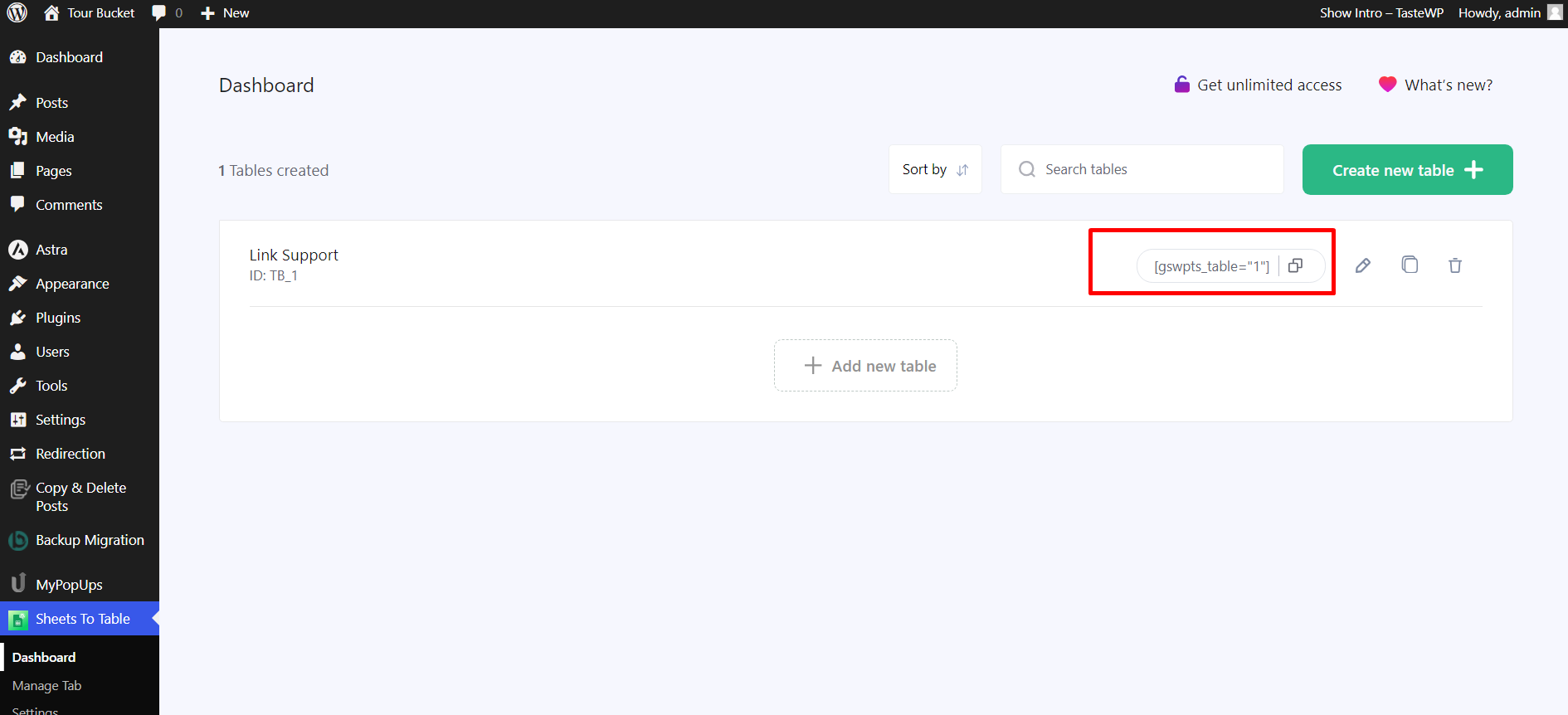The height and width of the screenshot is (715, 1568).
Task: Go to Posts in the sidebar
Action: coord(80,103)
